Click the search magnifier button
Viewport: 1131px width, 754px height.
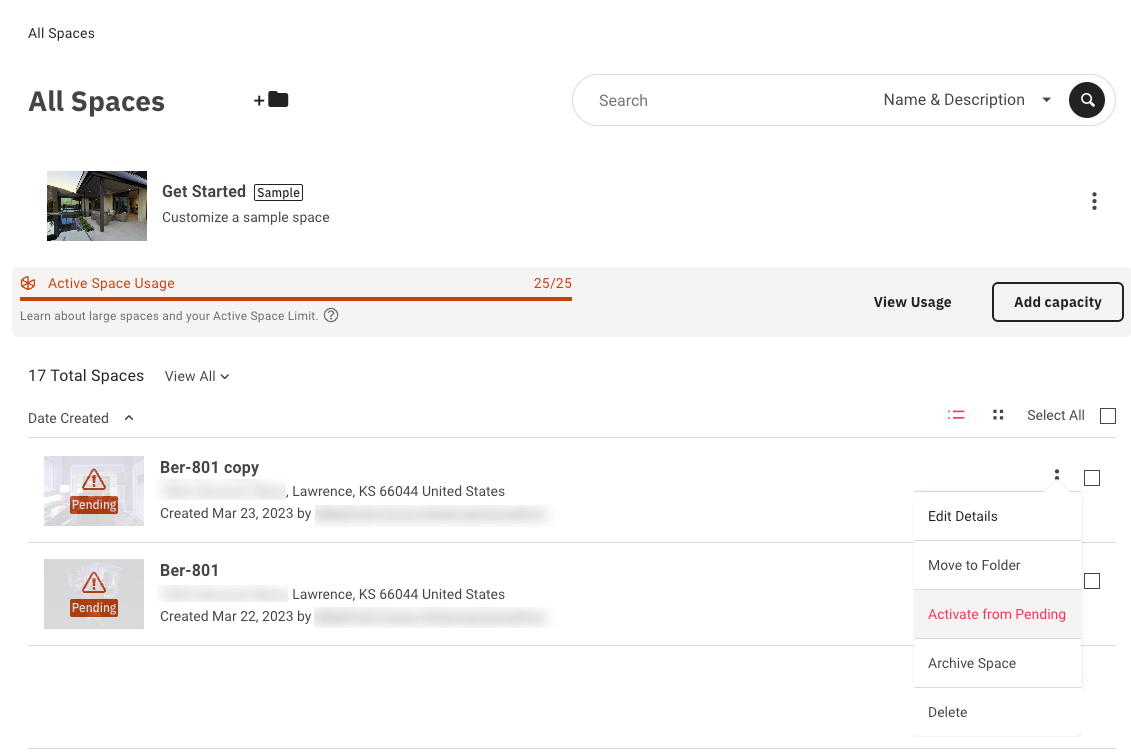tap(1087, 100)
